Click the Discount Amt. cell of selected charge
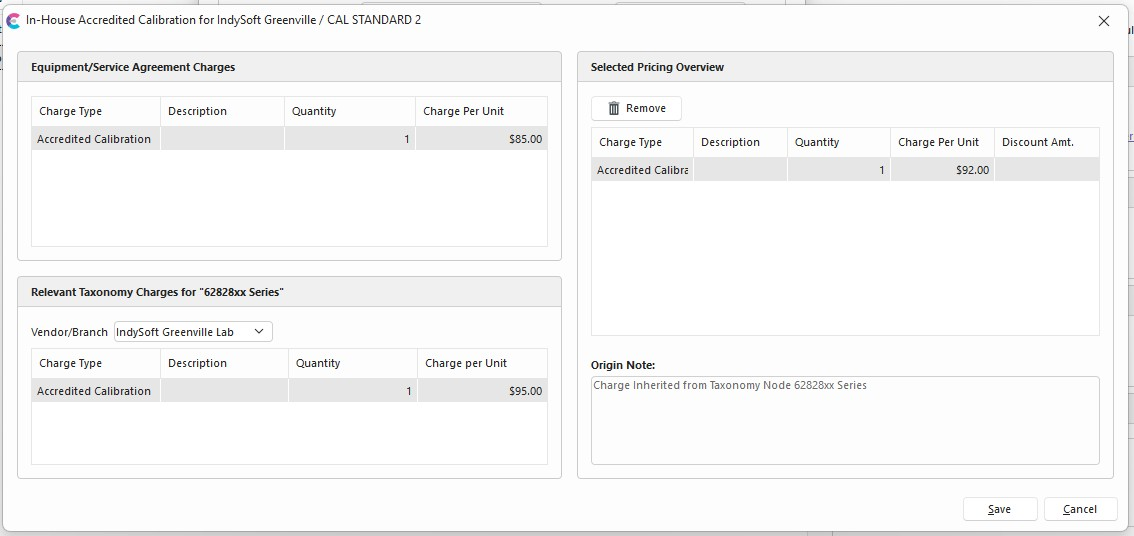Image resolution: width=1134 pixels, height=536 pixels. [1046, 170]
